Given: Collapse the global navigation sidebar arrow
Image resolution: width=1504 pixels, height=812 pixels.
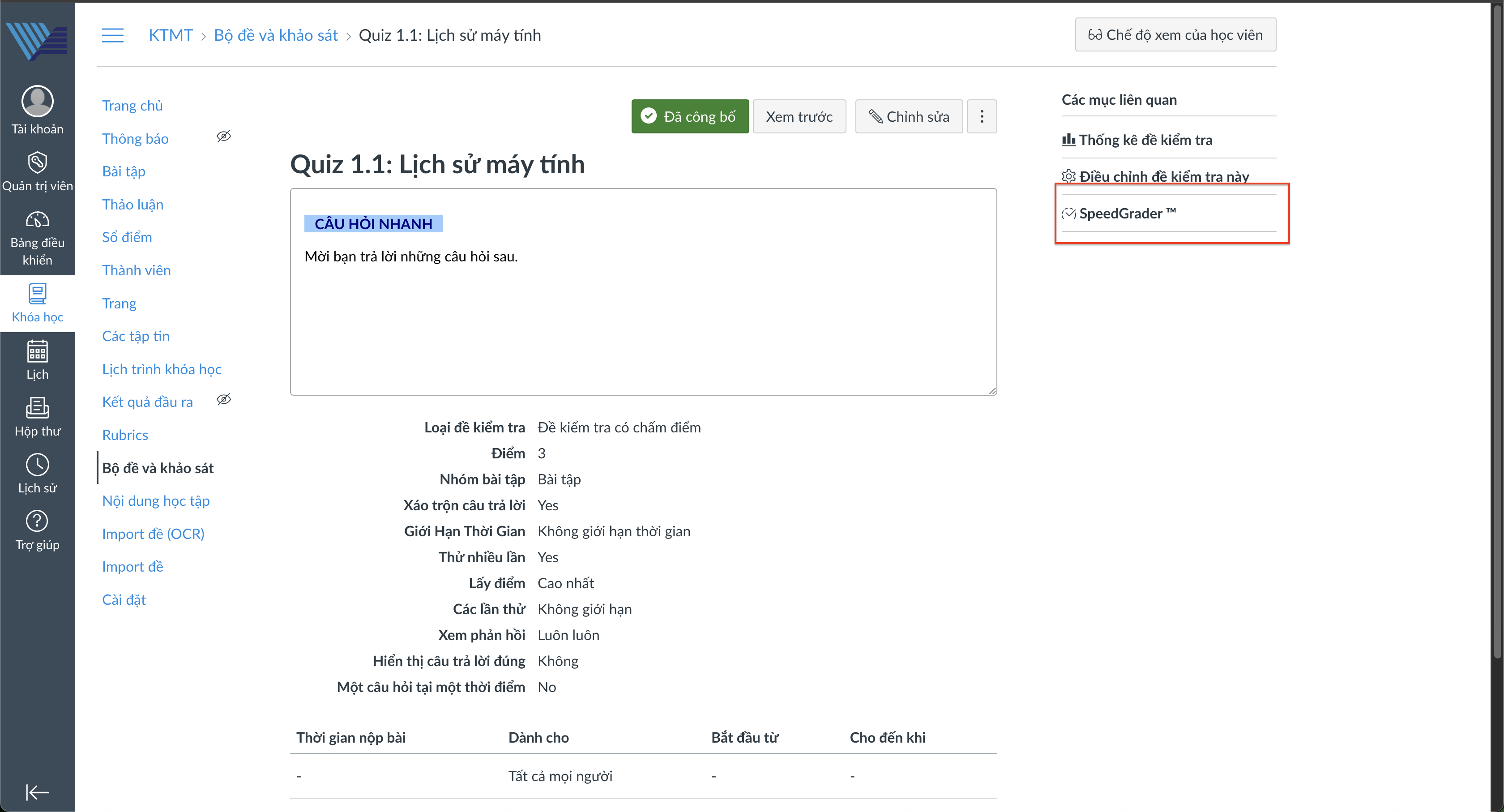Looking at the screenshot, I should (x=37, y=792).
